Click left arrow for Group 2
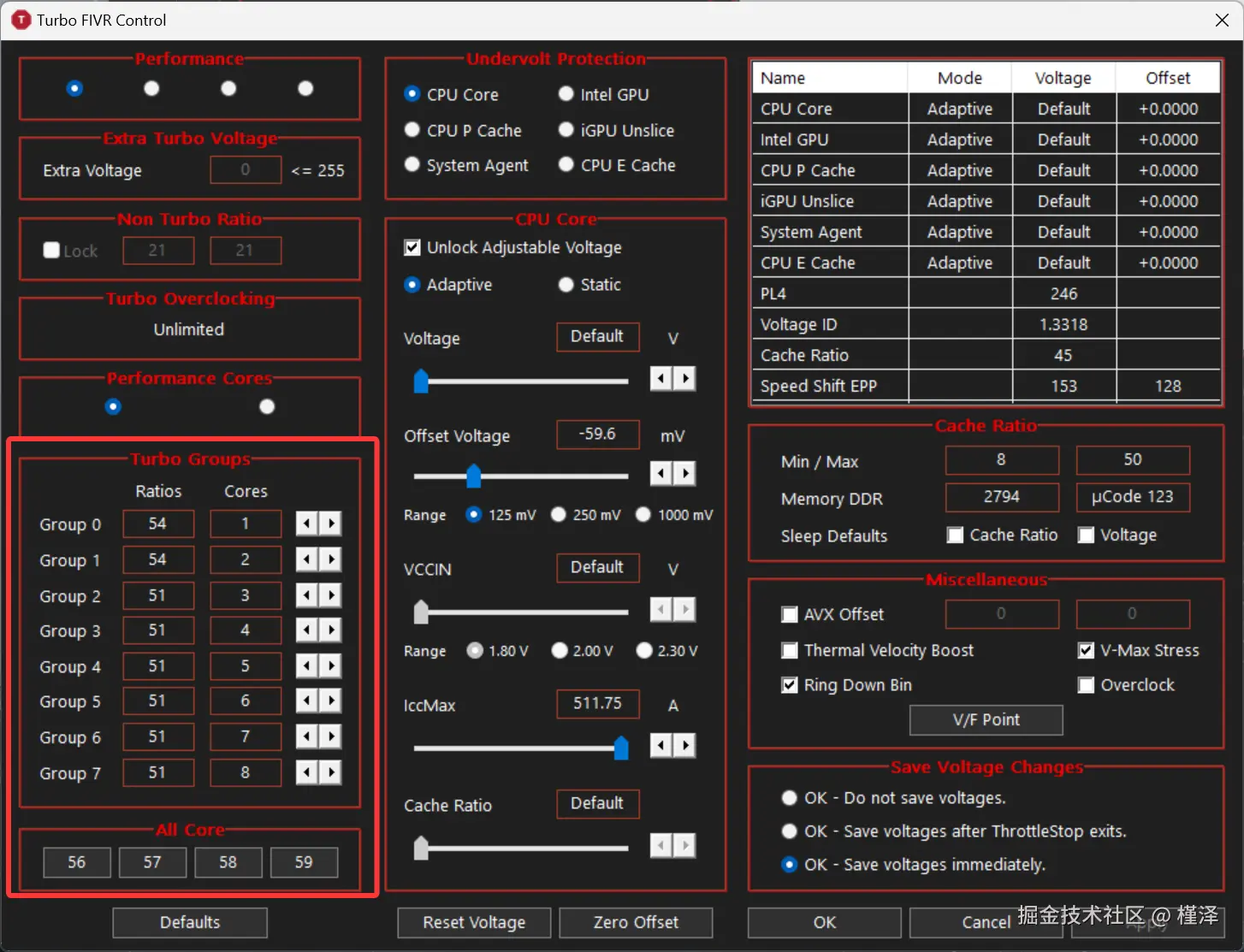 (x=307, y=595)
